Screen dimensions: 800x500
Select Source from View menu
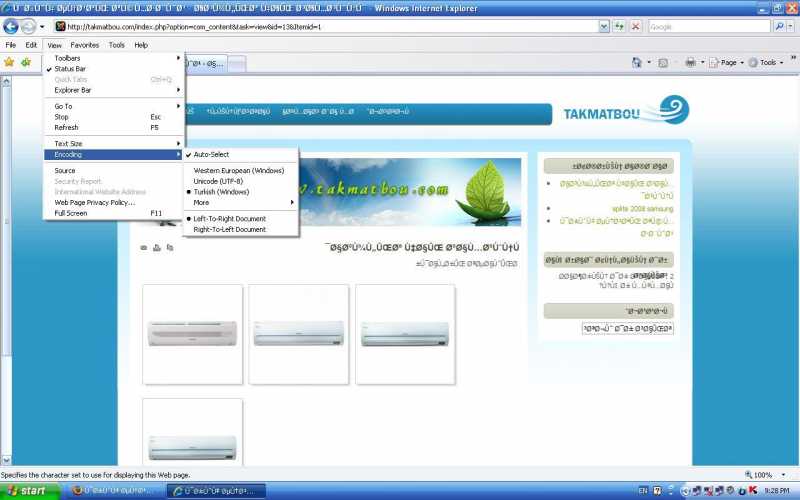tap(65, 170)
